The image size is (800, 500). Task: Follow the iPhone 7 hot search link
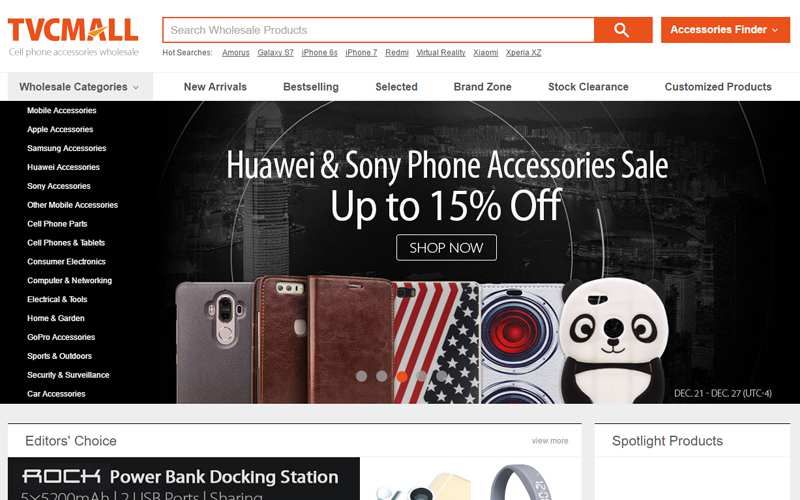(361, 53)
